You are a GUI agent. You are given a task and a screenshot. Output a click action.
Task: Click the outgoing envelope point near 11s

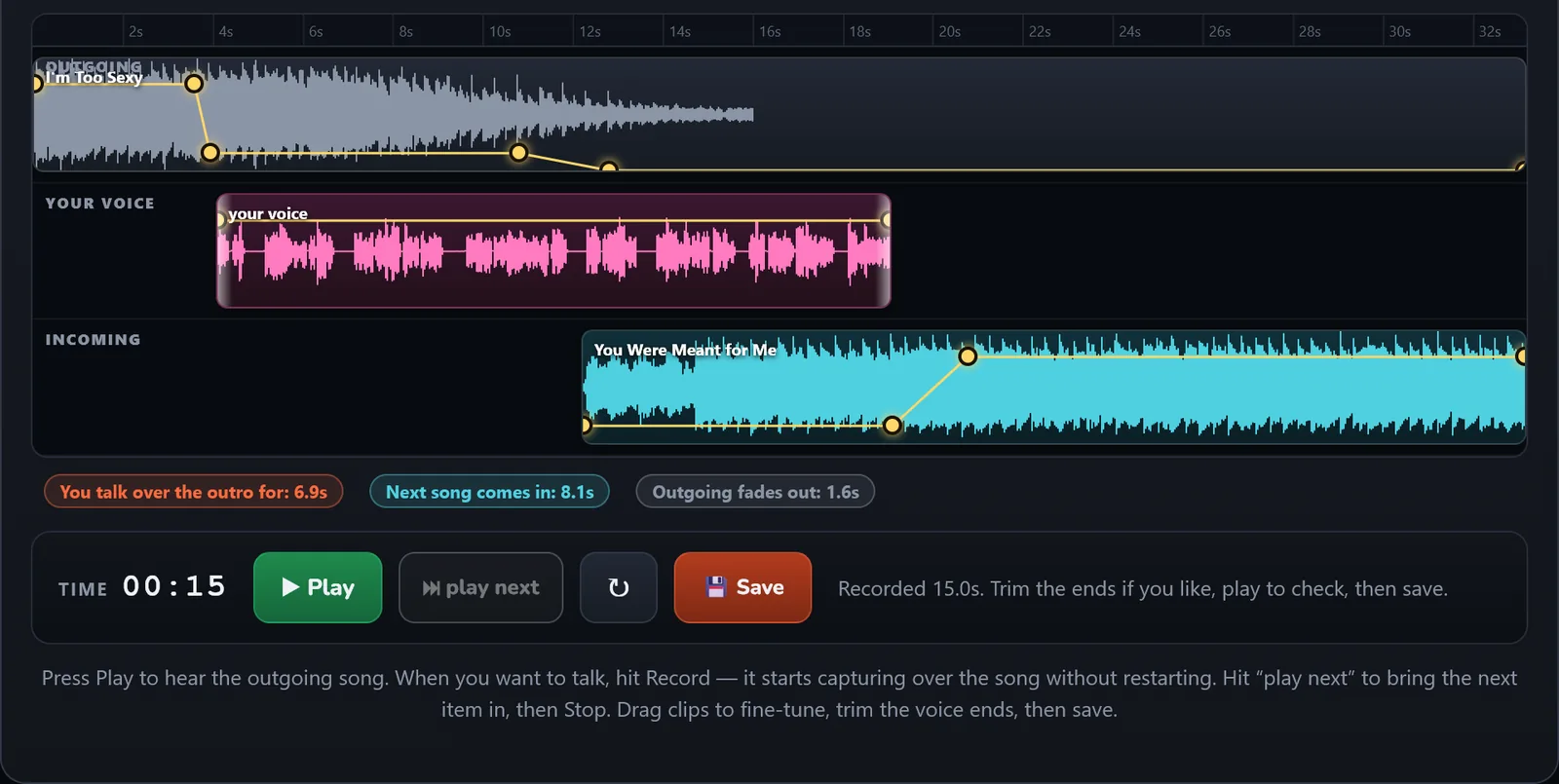coord(519,153)
